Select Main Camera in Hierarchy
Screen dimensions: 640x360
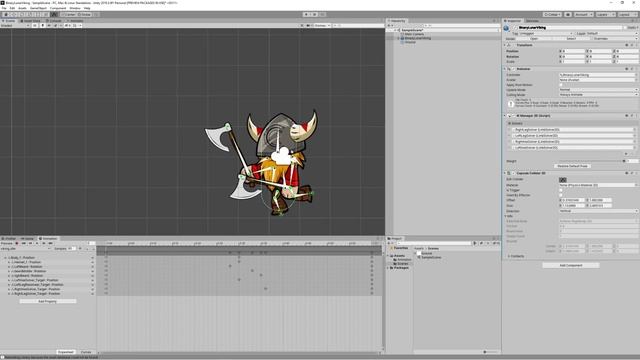pos(414,34)
